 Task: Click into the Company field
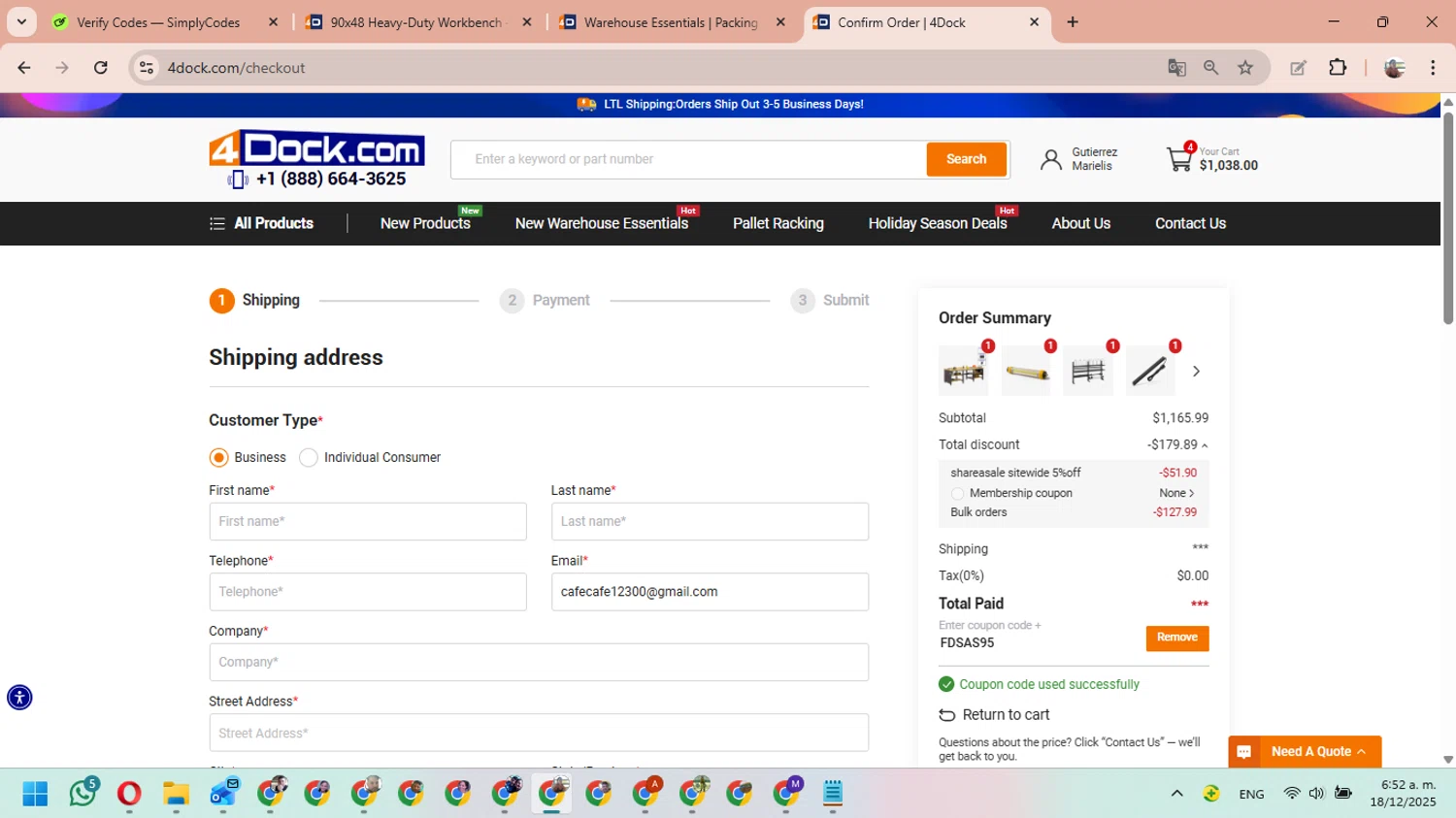539,662
